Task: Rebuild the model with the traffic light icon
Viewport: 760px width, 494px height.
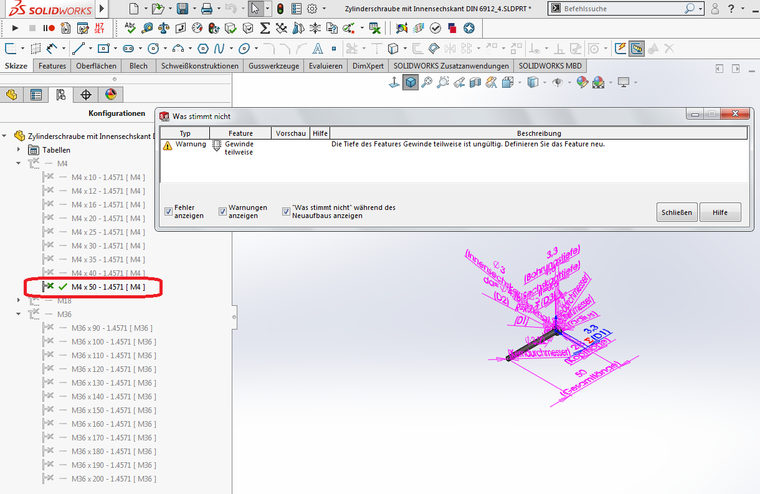Action: tap(280, 9)
